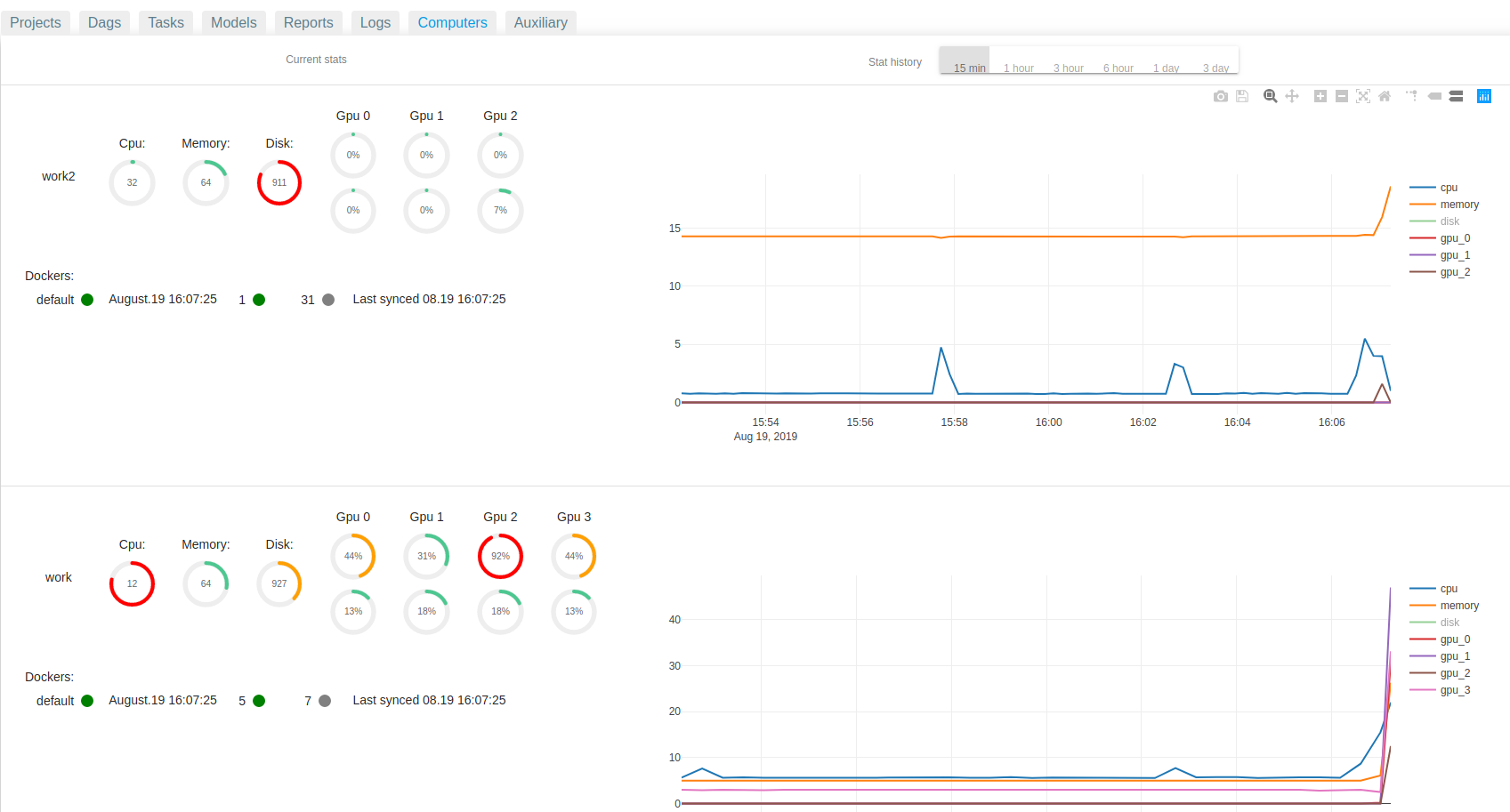1510x812 pixels.
Task: Click work2 Memory gauge showing 64
Action: click(206, 182)
